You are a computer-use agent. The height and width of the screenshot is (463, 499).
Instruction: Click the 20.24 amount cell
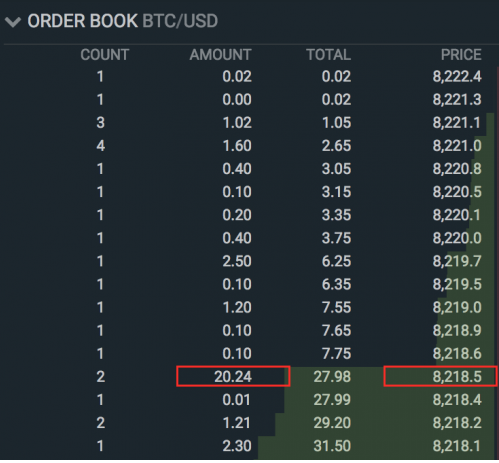[x=233, y=377]
